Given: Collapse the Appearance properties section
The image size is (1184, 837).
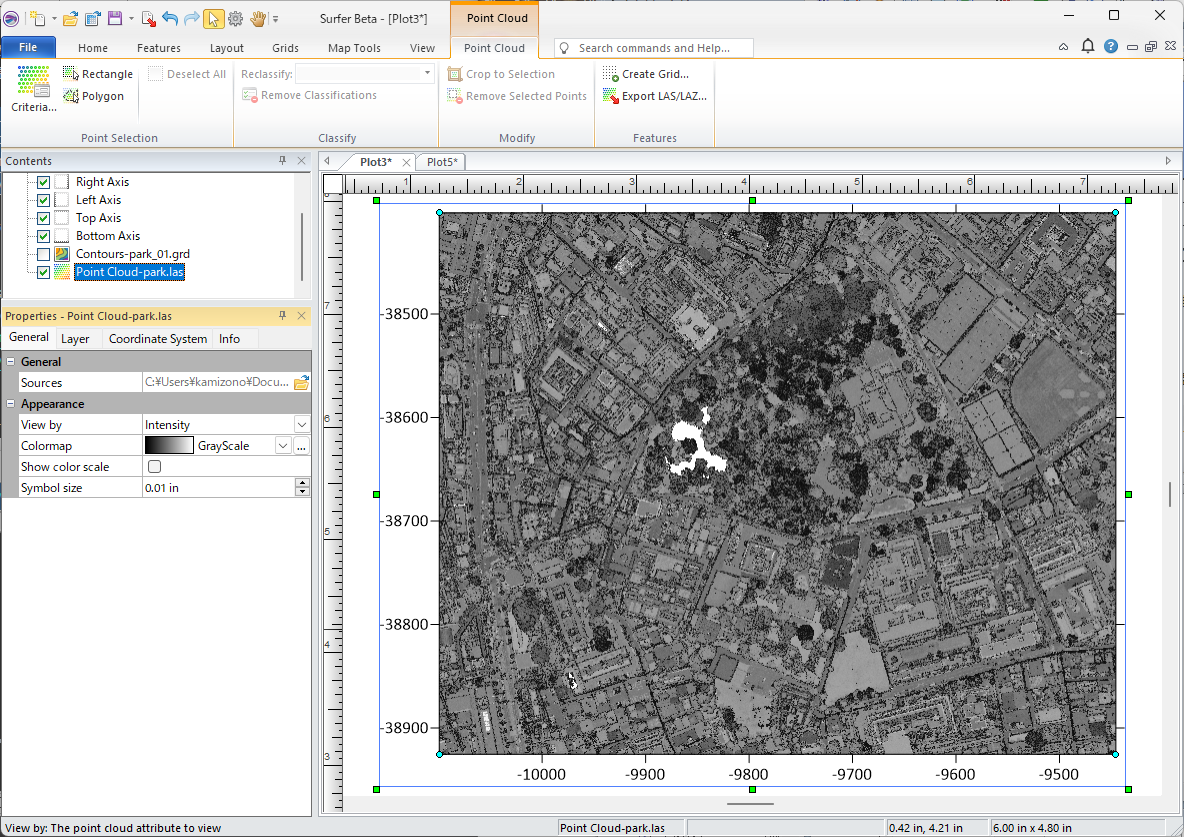Looking at the screenshot, I should tap(11, 404).
